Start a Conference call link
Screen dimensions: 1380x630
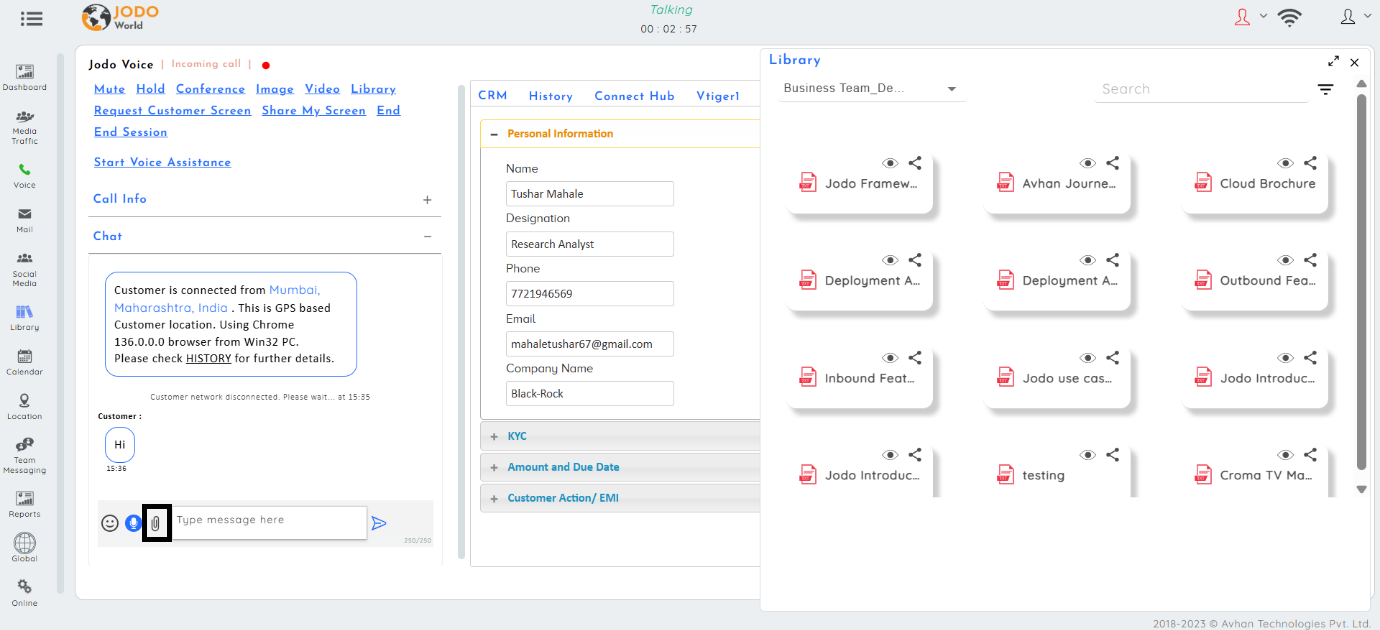pyautogui.click(x=210, y=89)
